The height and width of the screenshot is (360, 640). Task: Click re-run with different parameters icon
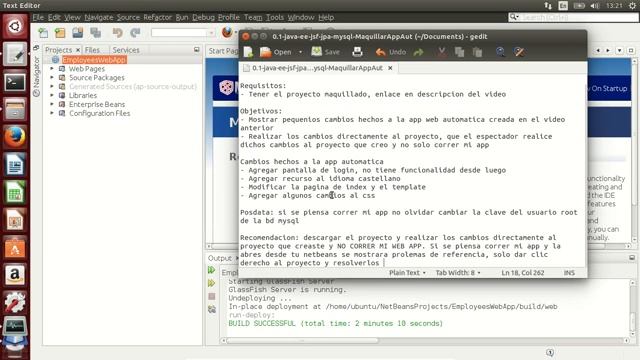click(x=211, y=283)
